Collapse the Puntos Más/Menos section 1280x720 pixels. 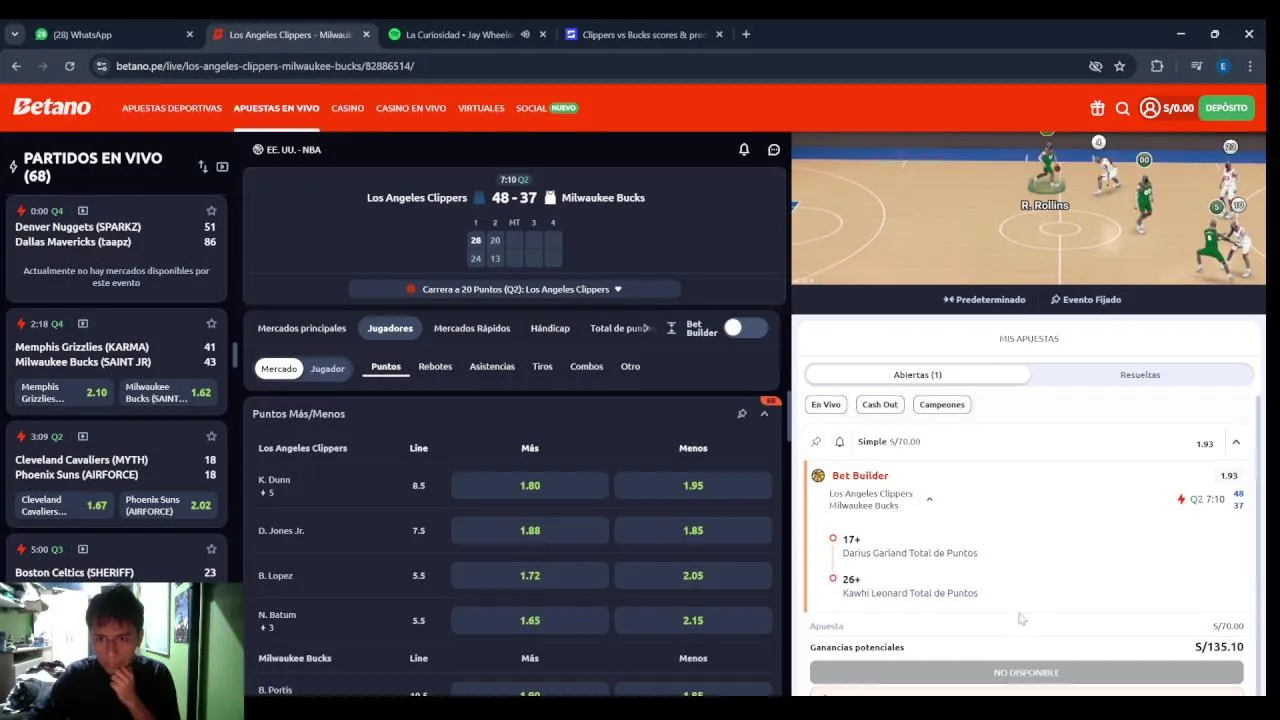click(765, 414)
